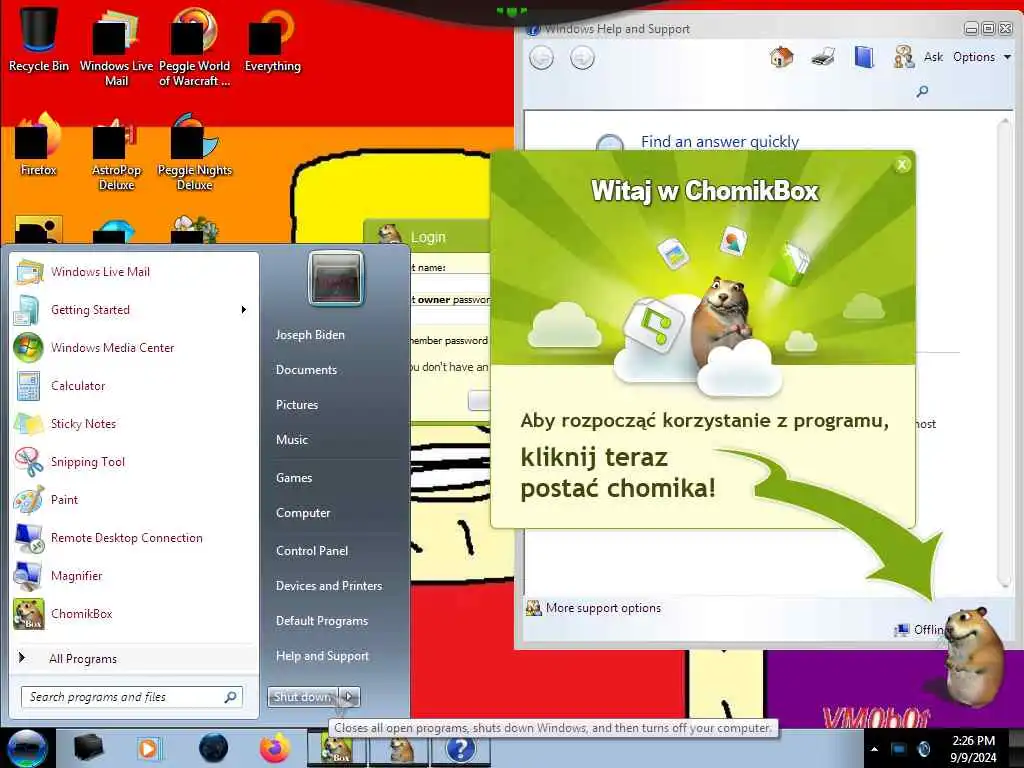Click Ask in Help and Support toolbar
The image size is (1024, 768).
point(920,57)
